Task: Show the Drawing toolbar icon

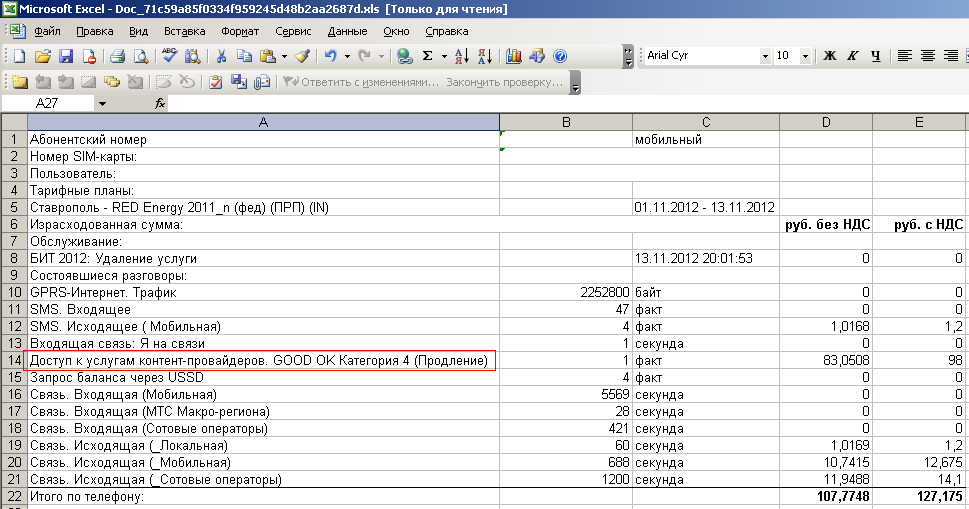Action: [537, 56]
